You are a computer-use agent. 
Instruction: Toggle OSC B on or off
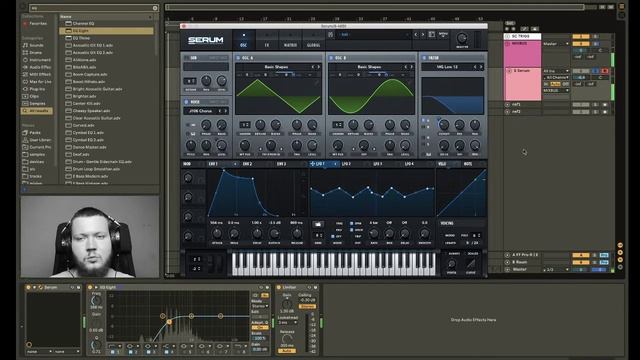pos(331,58)
